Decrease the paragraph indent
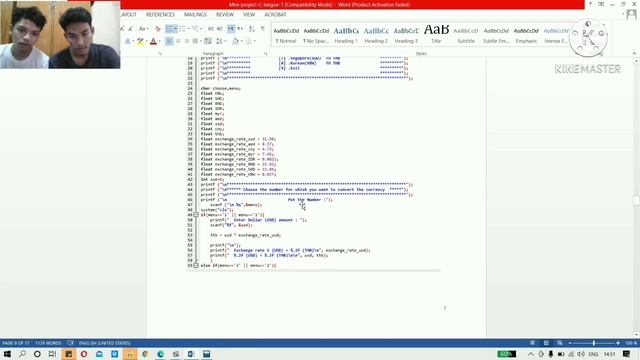 [x=211, y=29]
